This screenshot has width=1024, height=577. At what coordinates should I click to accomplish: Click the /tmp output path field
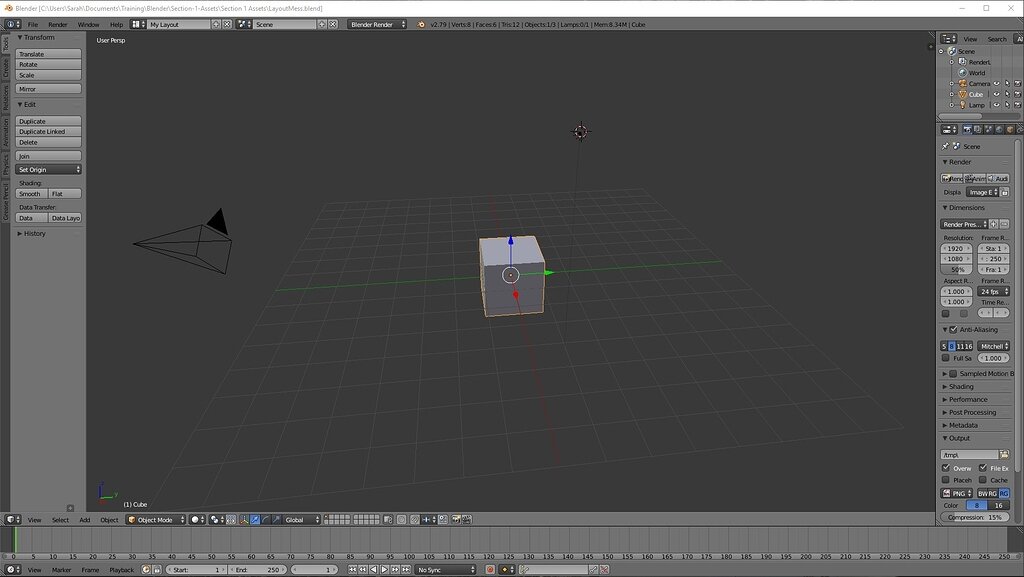point(969,454)
